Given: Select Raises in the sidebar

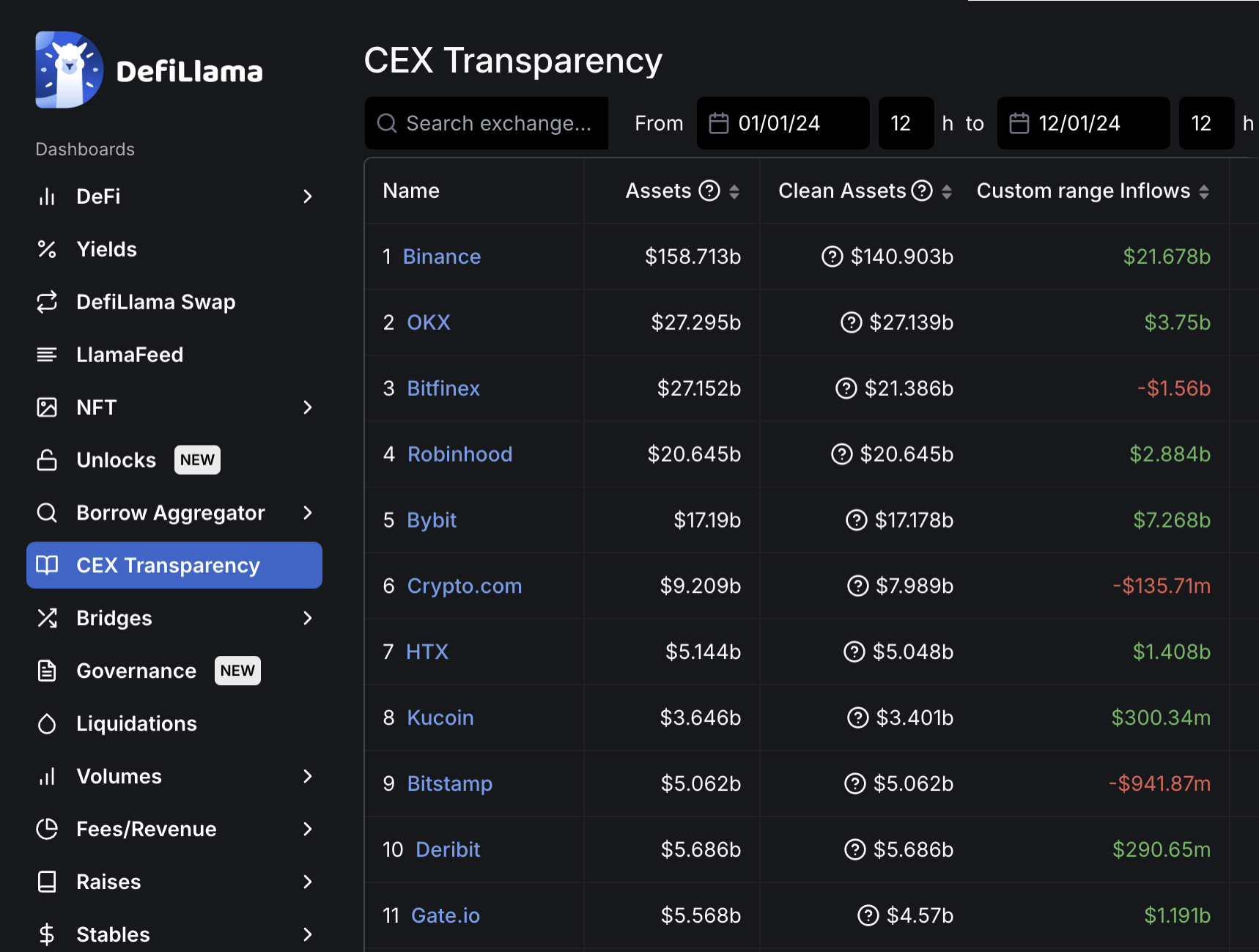Looking at the screenshot, I should tap(108, 882).
